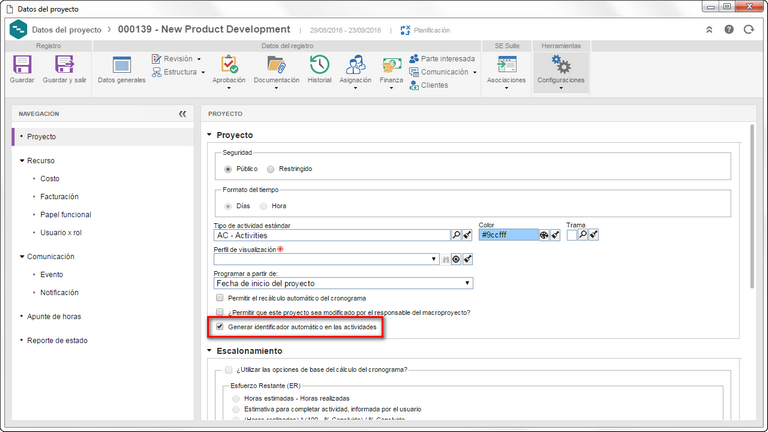Click Datos del proyecto breadcrumb

(x=67, y=30)
